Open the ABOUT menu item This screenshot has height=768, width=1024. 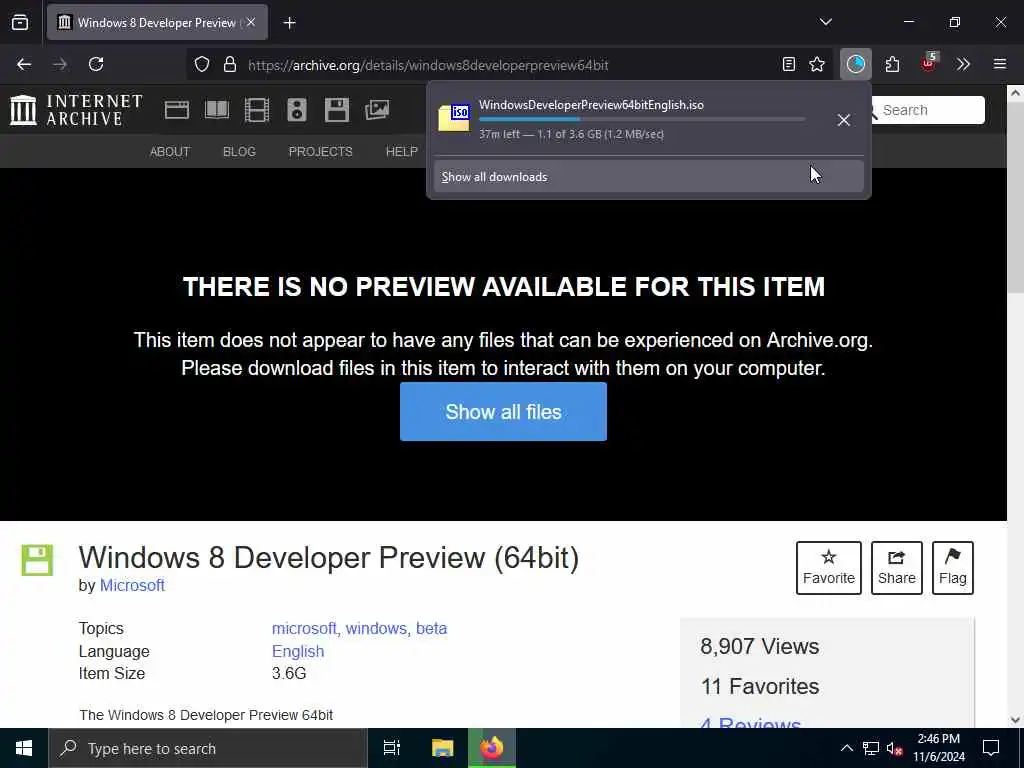(170, 152)
